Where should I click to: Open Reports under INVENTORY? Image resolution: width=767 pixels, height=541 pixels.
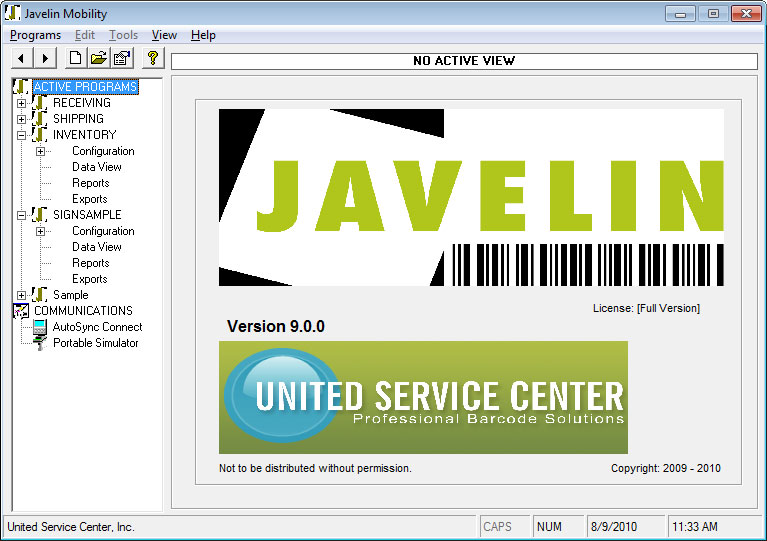point(90,183)
